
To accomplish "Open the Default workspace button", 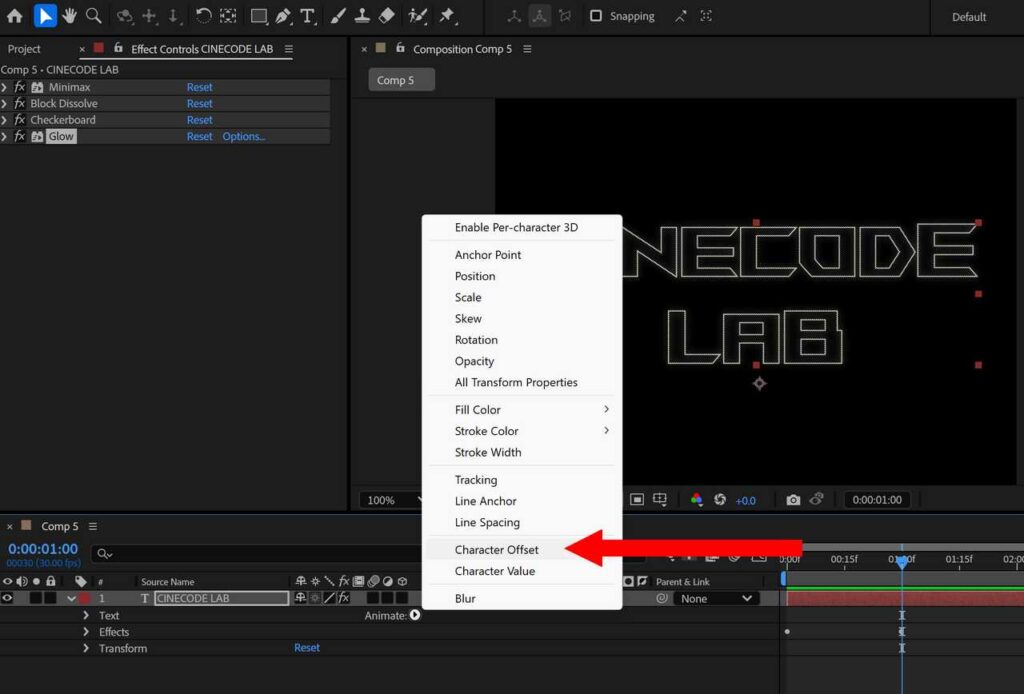I will pyautogui.click(x=968, y=17).
